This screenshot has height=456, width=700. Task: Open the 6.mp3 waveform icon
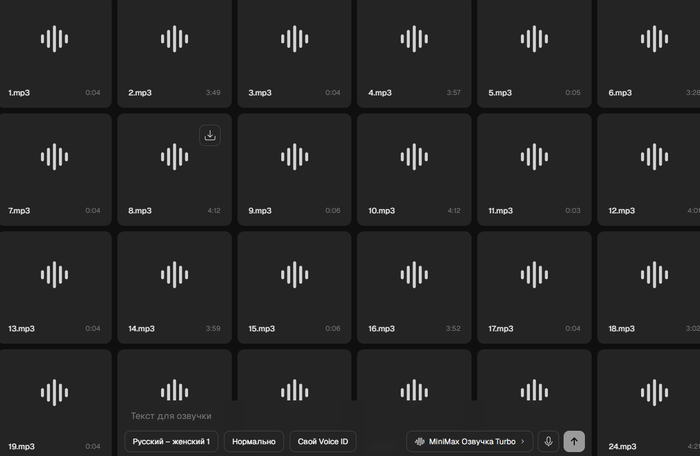click(654, 39)
